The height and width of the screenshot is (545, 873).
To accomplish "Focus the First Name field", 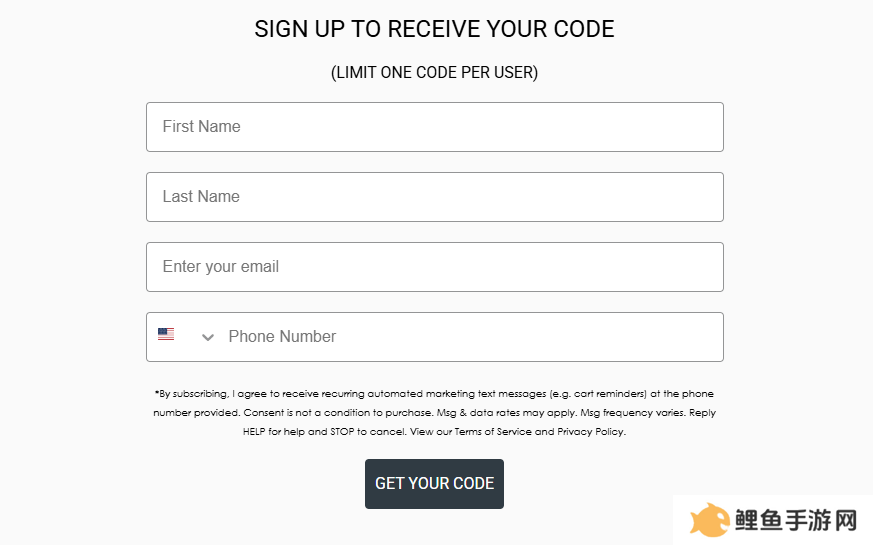I will pyautogui.click(x=435, y=127).
